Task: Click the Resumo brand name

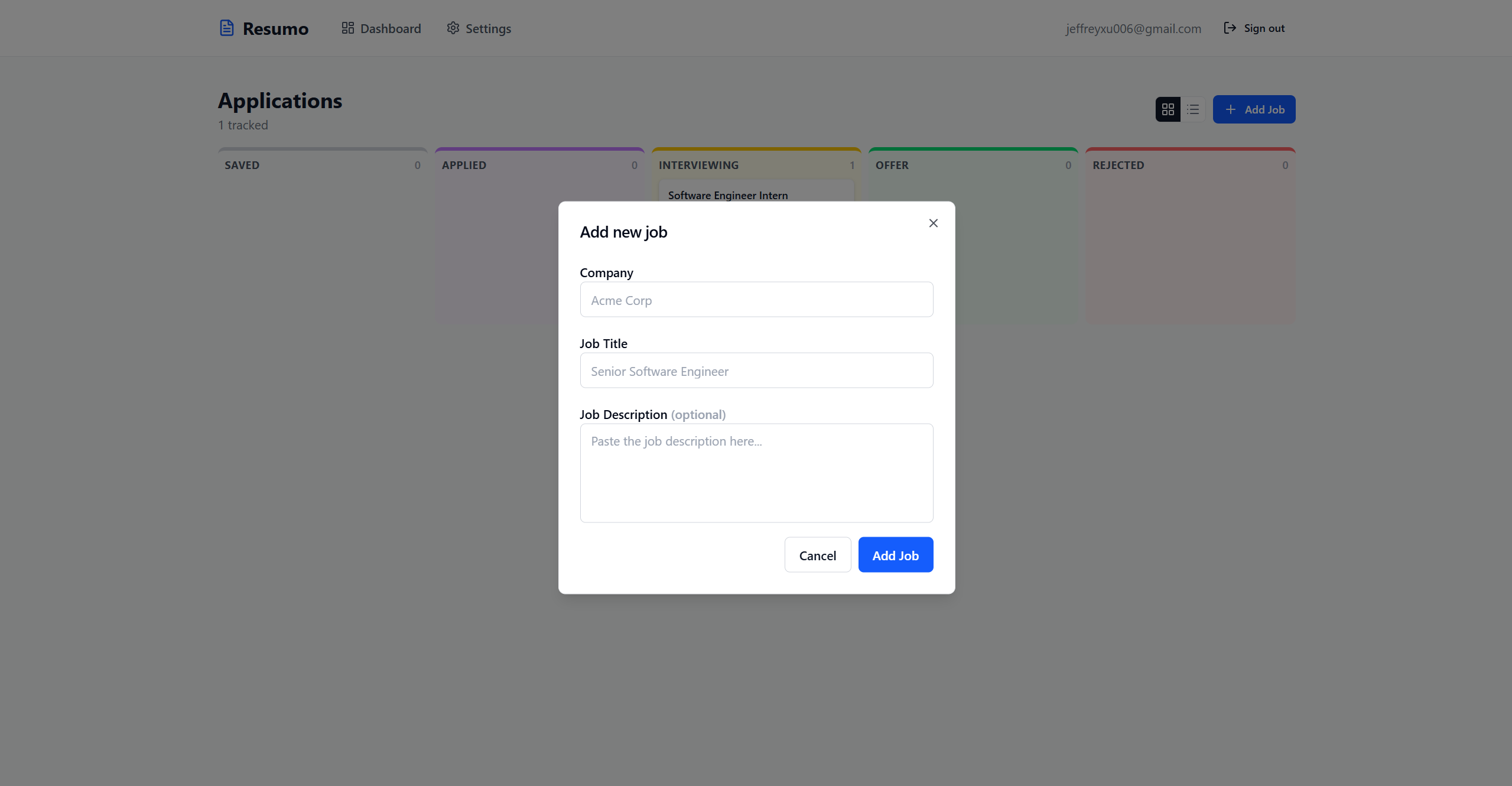Action: coord(275,28)
